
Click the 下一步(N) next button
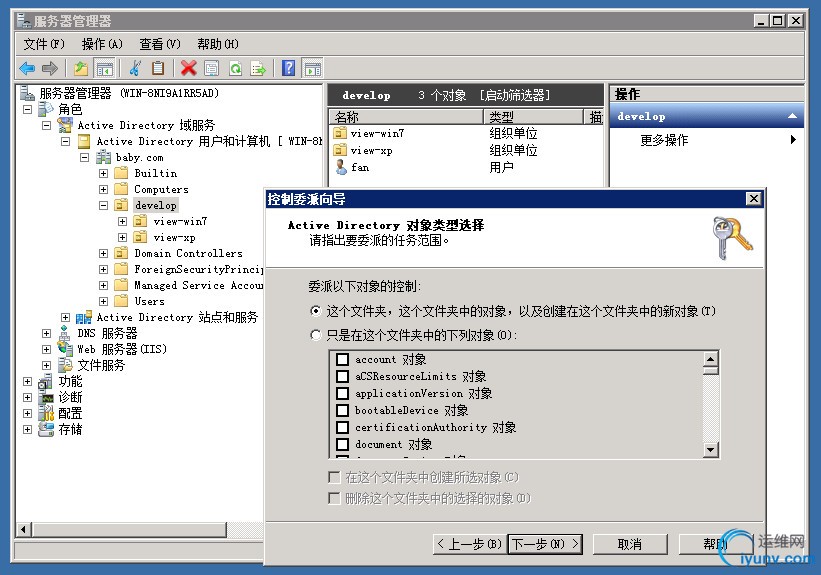546,544
